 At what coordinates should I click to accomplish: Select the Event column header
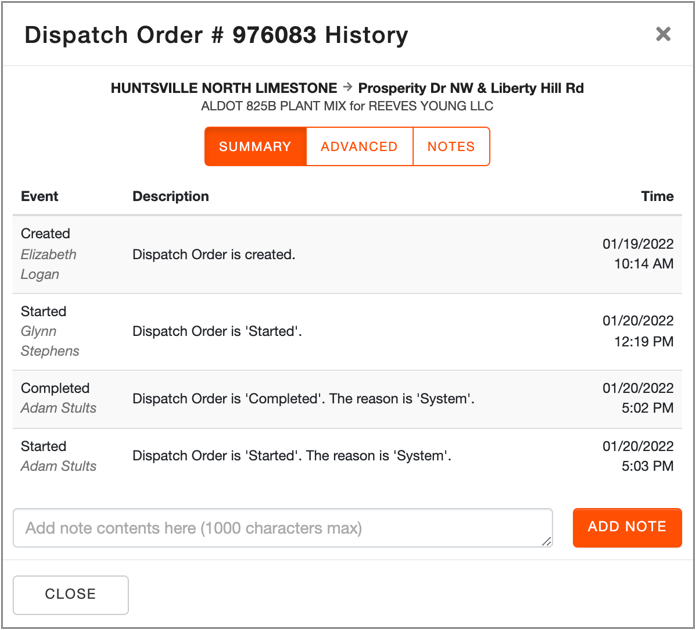[40, 196]
